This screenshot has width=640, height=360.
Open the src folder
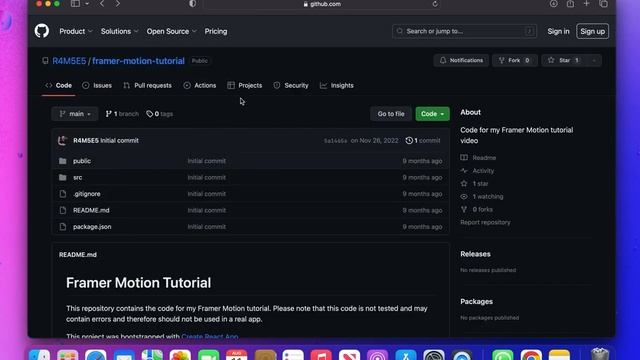click(78, 178)
